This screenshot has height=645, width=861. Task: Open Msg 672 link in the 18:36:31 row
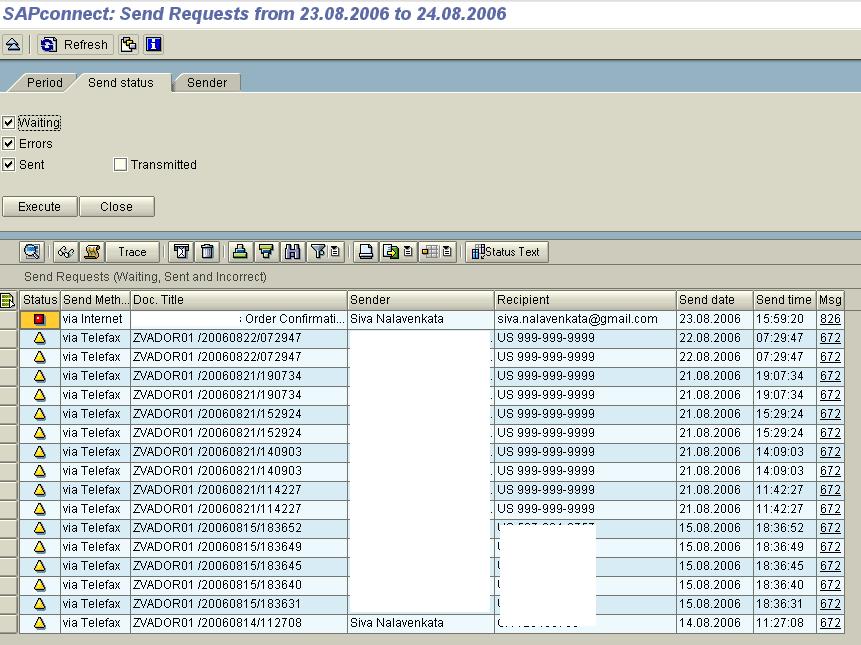tap(830, 604)
